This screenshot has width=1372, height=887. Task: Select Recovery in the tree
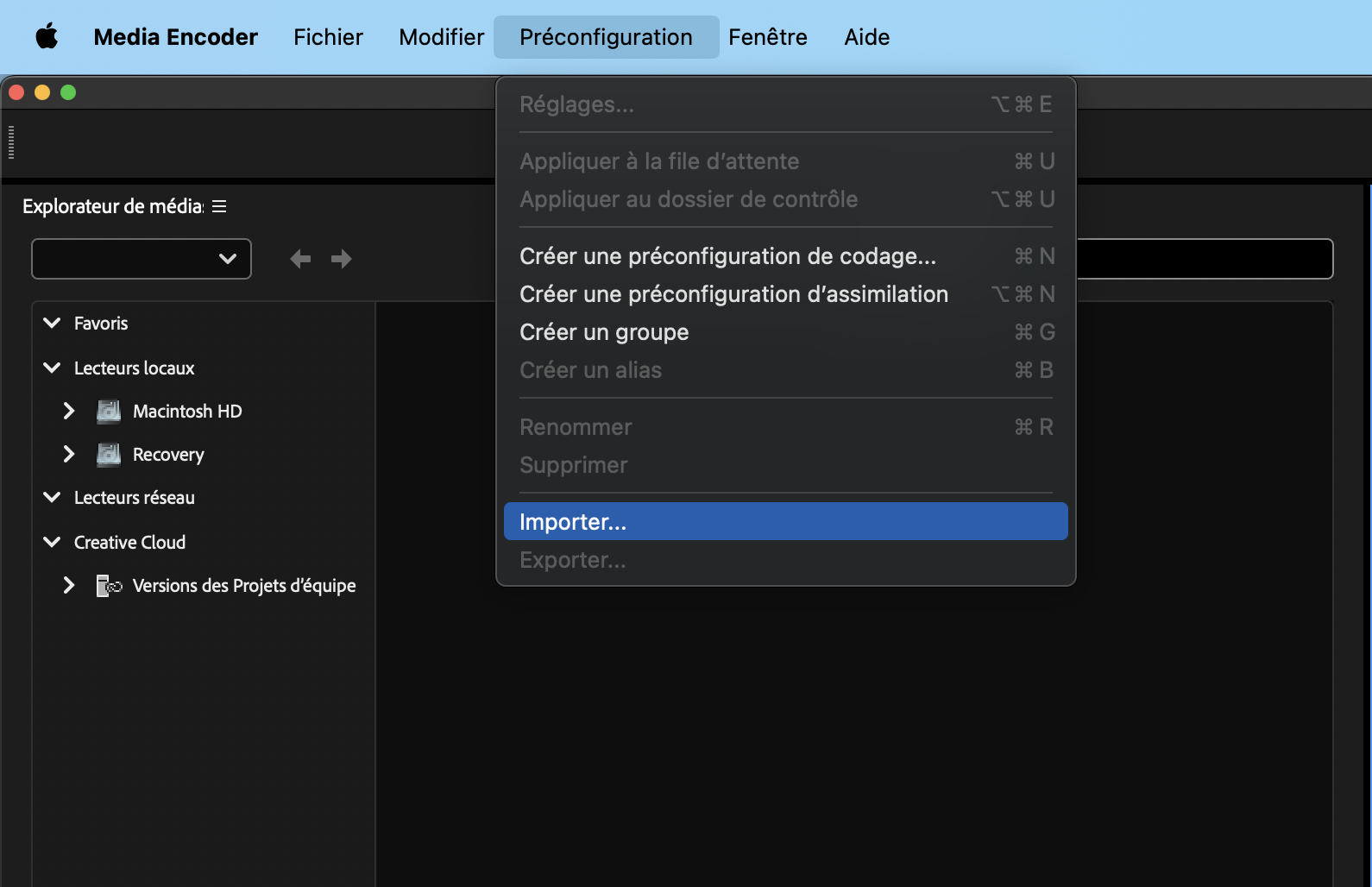[x=168, y=455]
